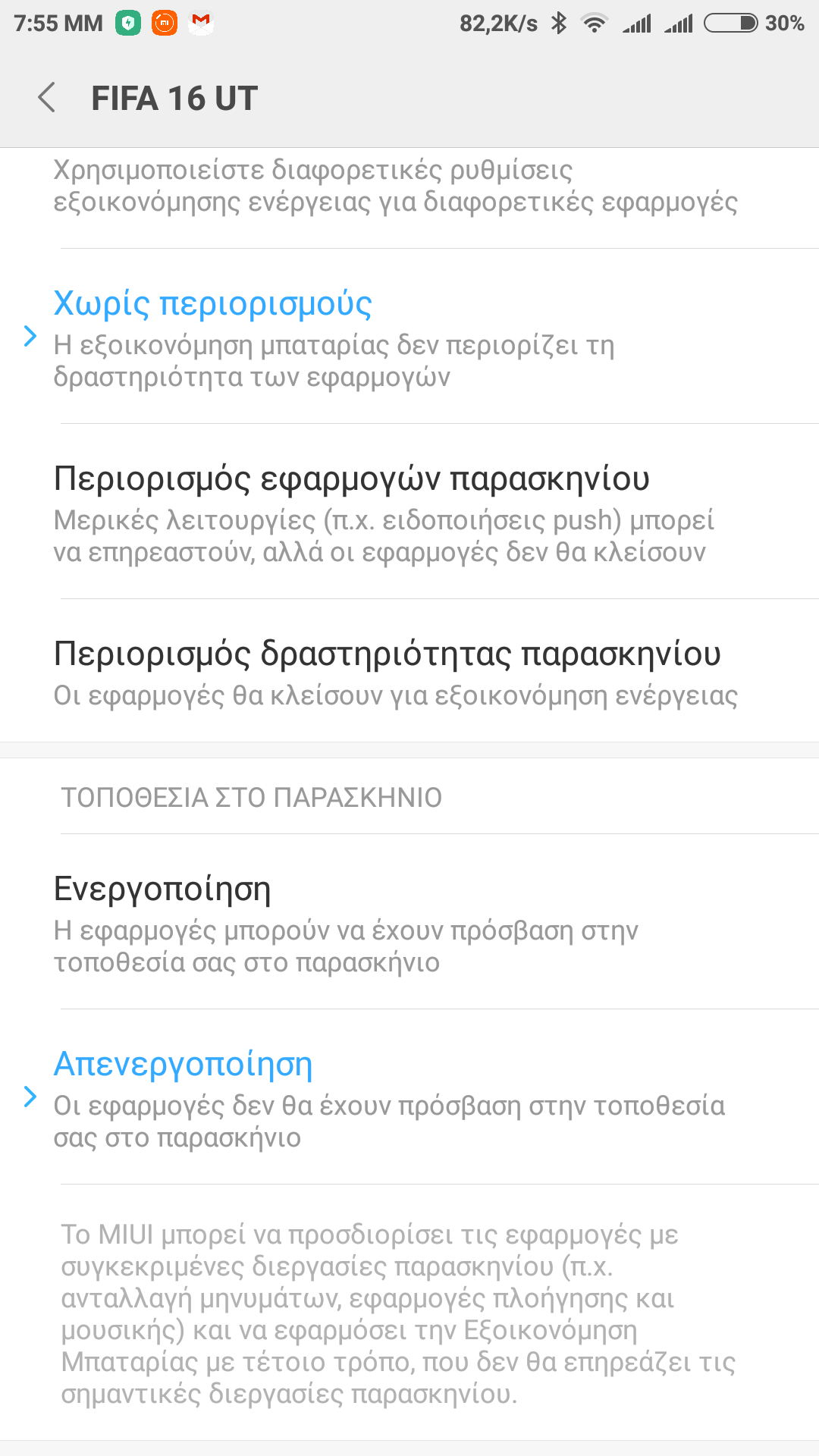Tap the clock showing 7:55 MM
This screenshot has width=819, height=1456.
pos(58,24)
